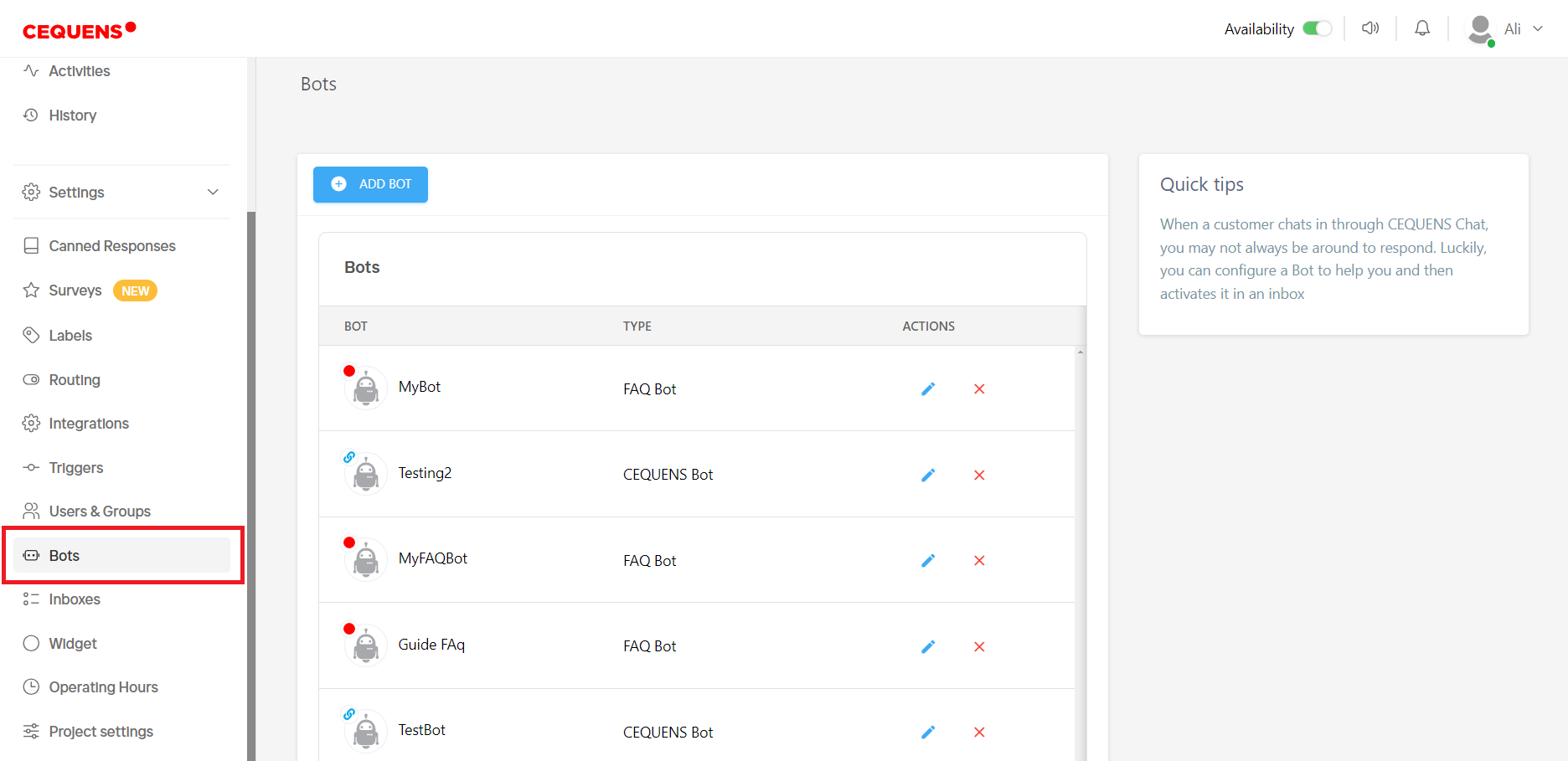Screen dimensions: 1568x761
Task: Open Routing in the sidebar
Action: (x=75, y=380)
